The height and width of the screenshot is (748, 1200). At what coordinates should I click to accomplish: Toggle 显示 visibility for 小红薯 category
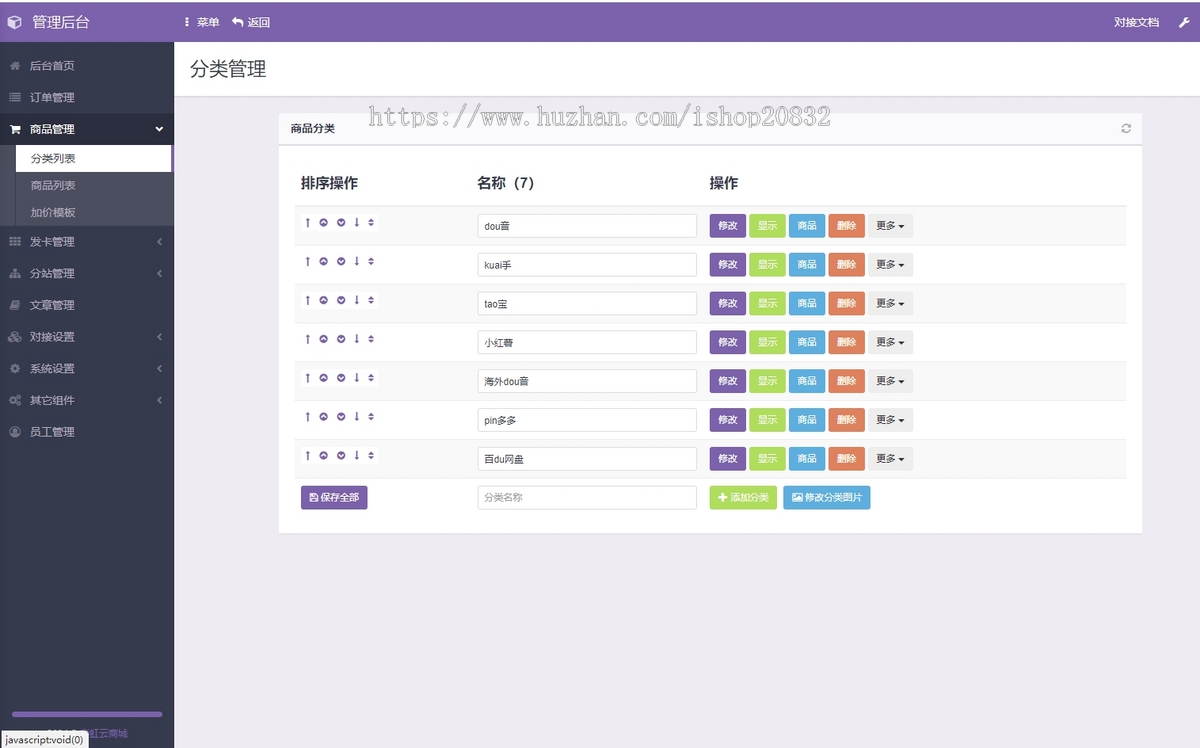tap(767, 342)
